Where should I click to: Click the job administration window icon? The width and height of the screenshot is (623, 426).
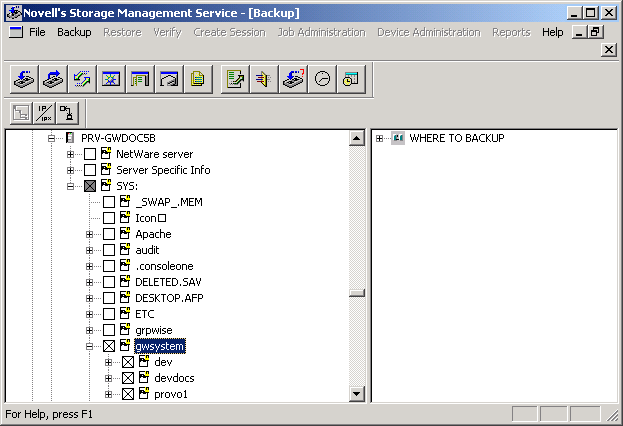click(x=140, y=79)
